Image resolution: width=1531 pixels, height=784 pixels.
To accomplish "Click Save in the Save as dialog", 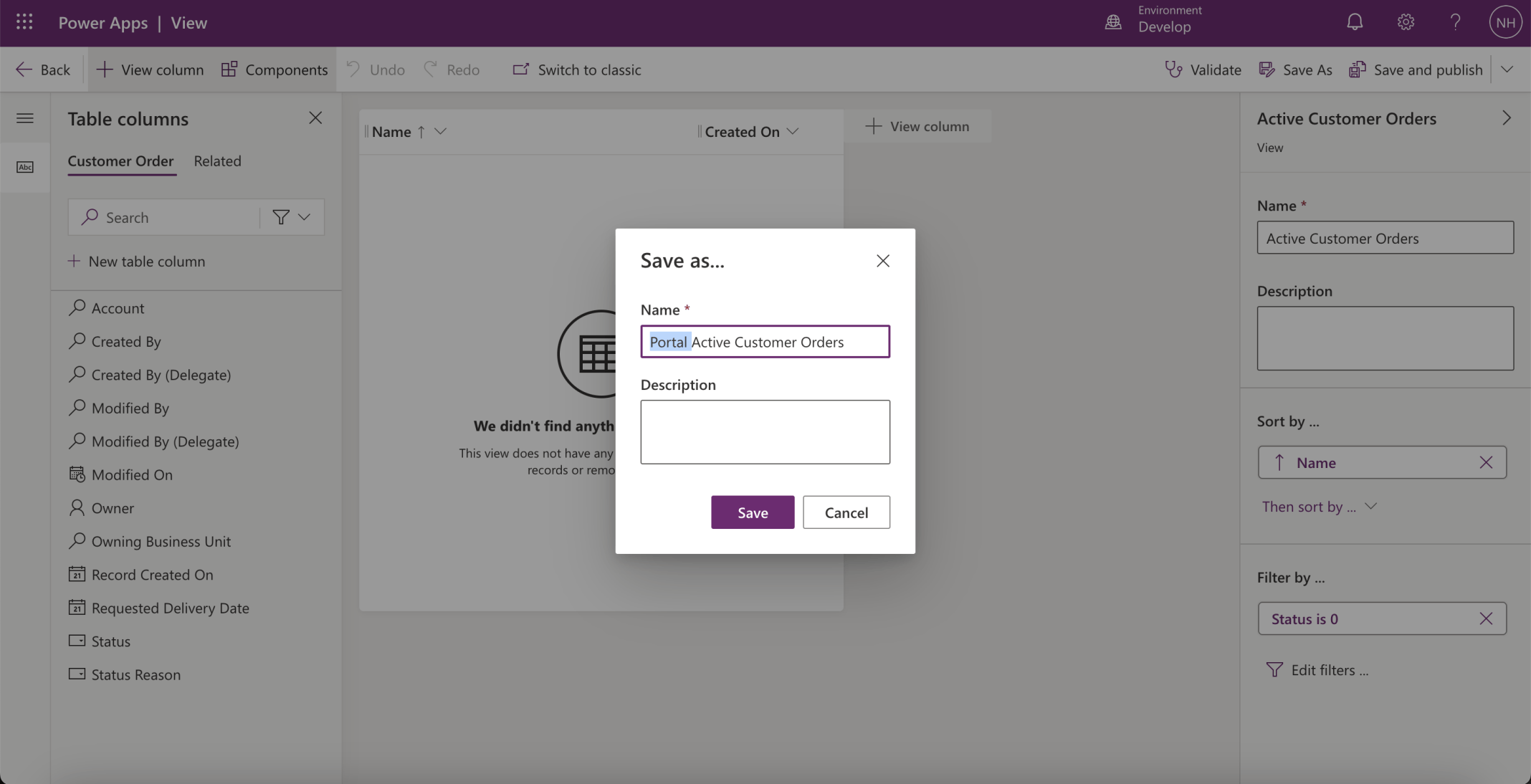I will coord(752,512).
